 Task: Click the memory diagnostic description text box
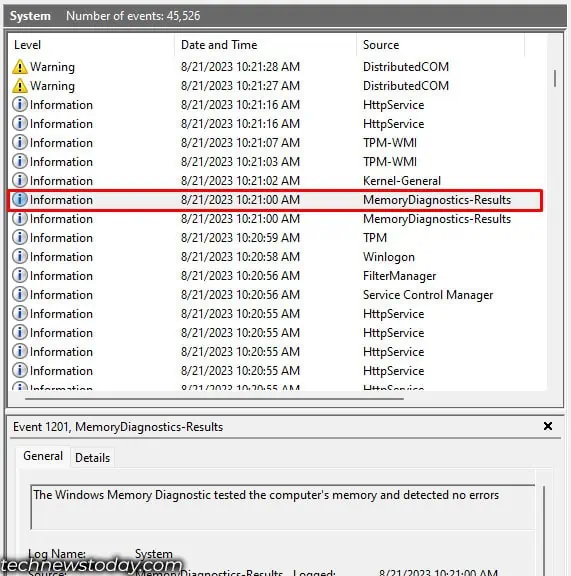point(283,507)
